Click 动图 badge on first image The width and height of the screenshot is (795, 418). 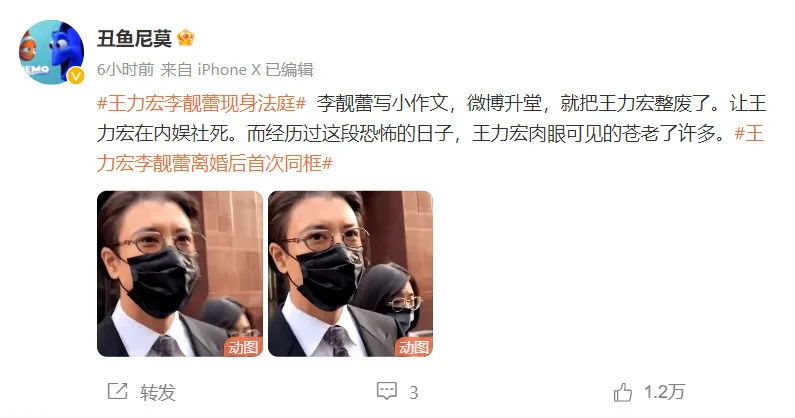click(243, 347)
